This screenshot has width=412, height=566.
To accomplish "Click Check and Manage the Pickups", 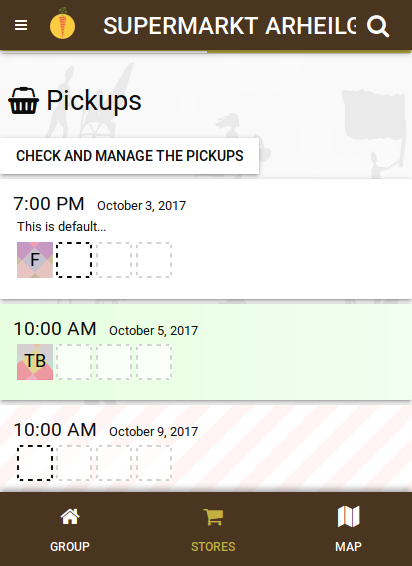I will 130,156.
